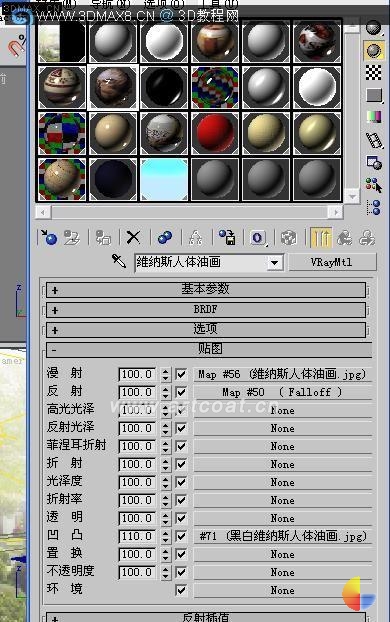Click the Reset Map/Mtl X icon
Image resolution: width=390 pixels, height=622 pixels.
click(x=133, y=237)
